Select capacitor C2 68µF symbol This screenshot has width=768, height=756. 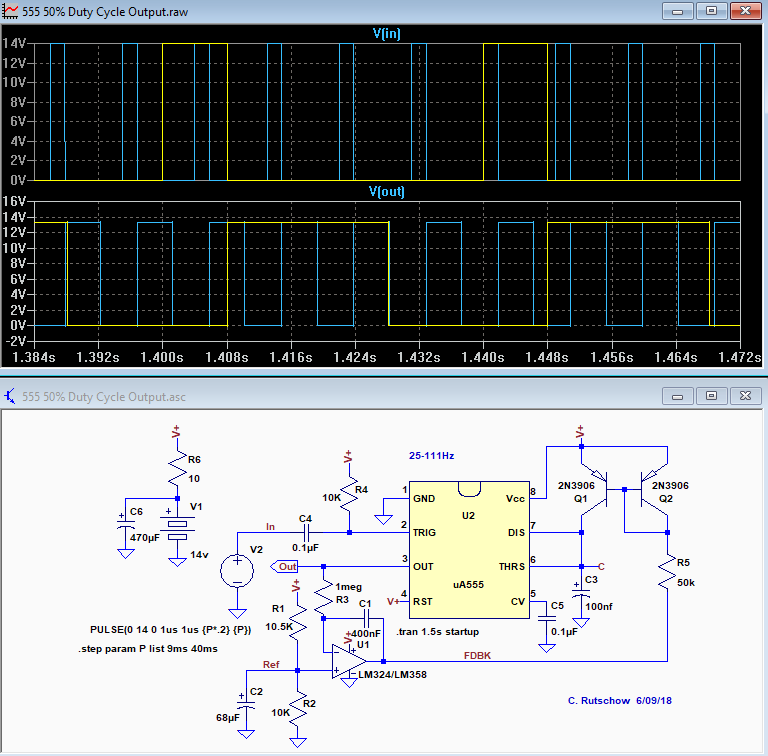245,706
